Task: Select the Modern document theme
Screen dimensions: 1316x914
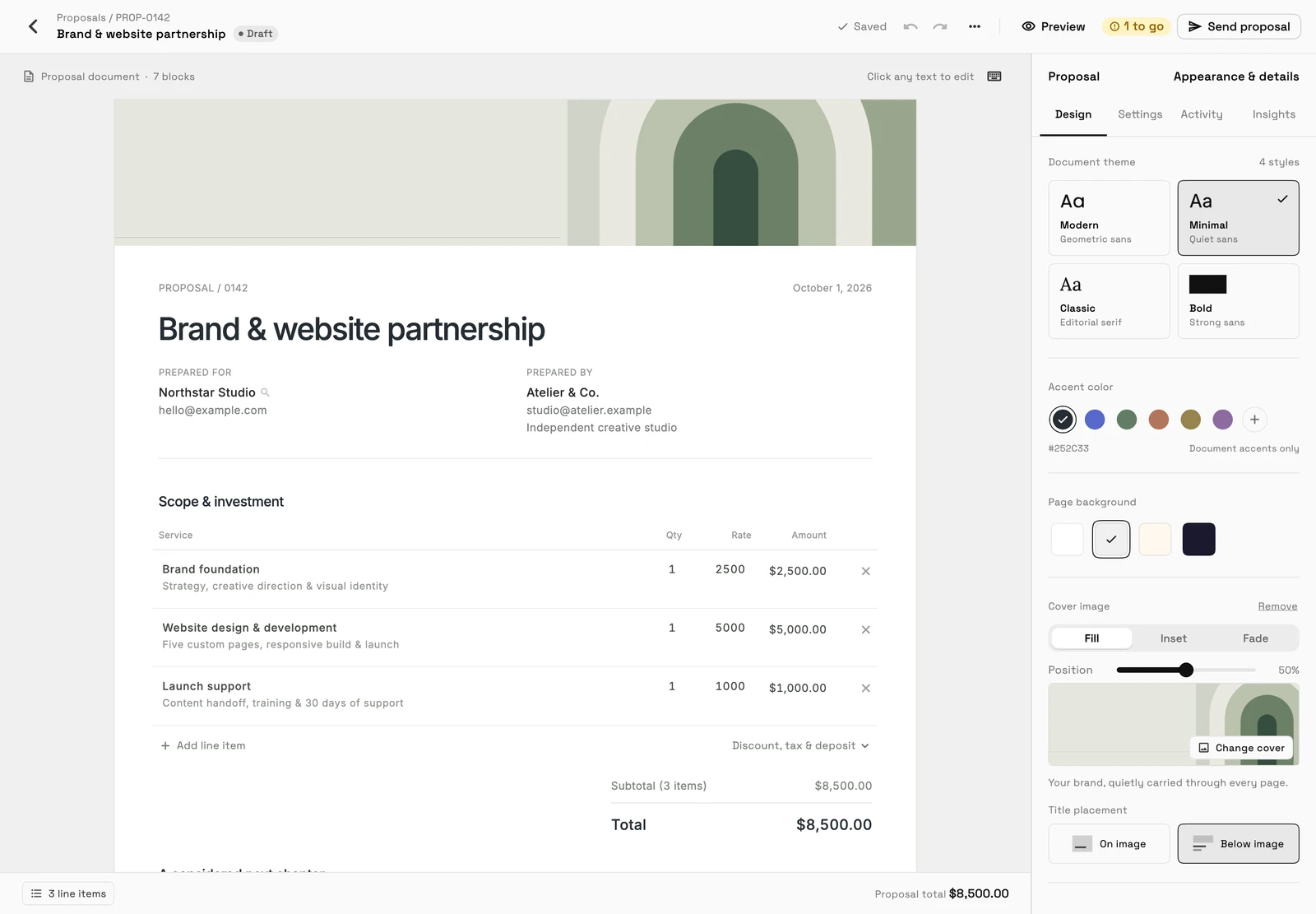Action: (1109, 218)
